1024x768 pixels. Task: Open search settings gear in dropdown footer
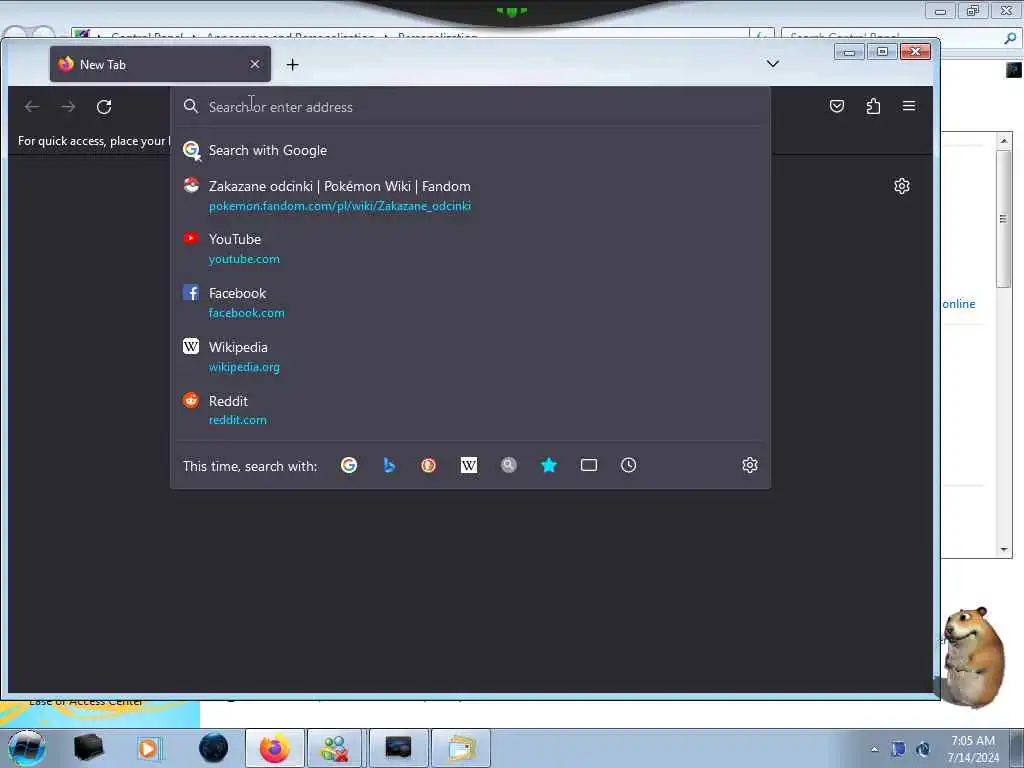click(x=750, y=465)
